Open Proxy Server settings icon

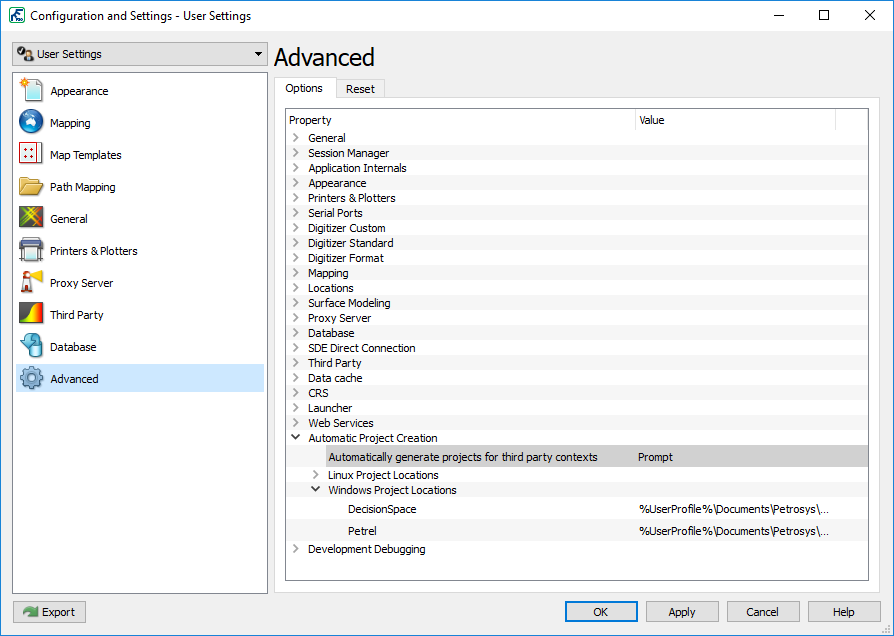tap(32, 282)
